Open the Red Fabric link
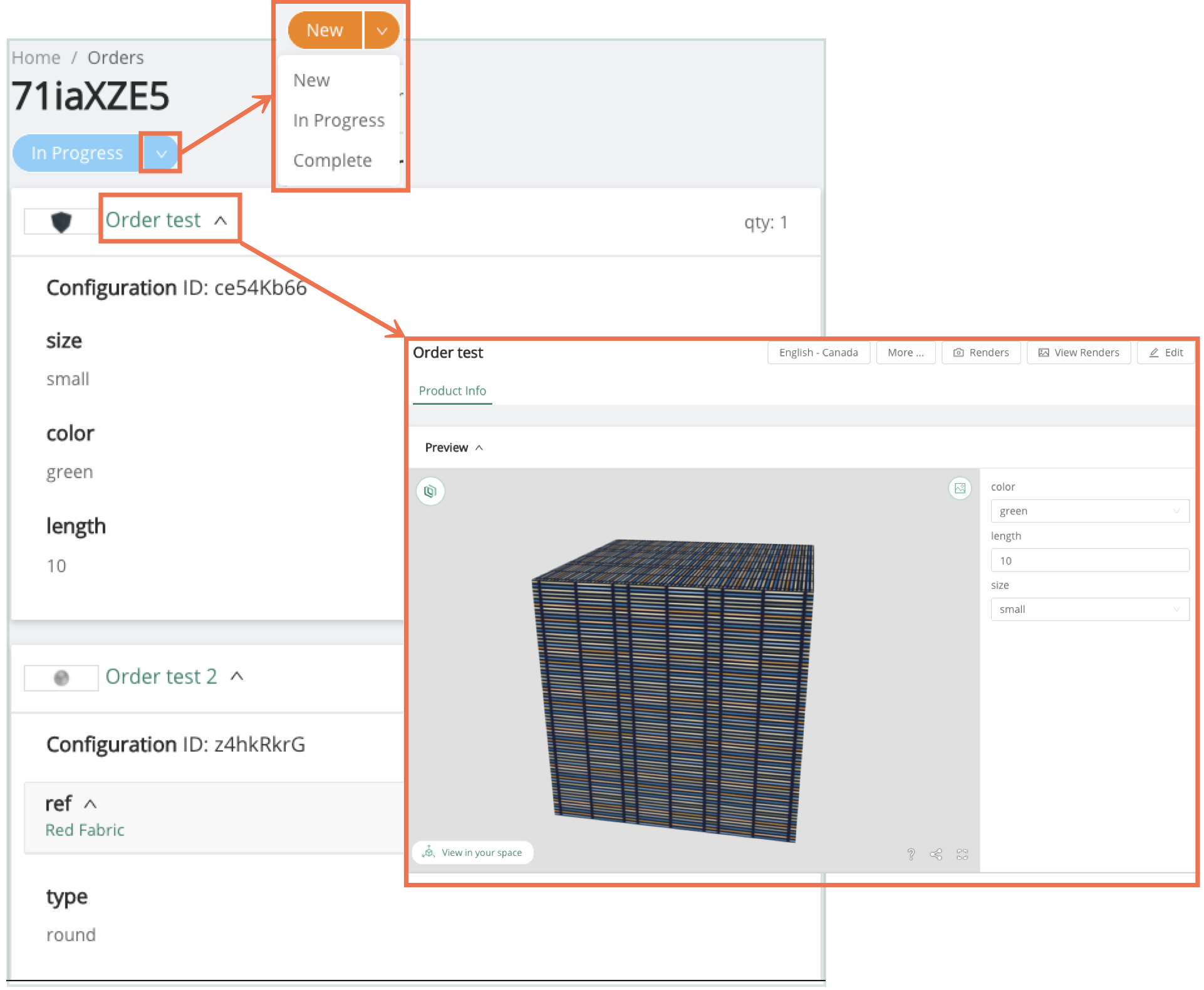The image size is (1204, 990). 85,830
